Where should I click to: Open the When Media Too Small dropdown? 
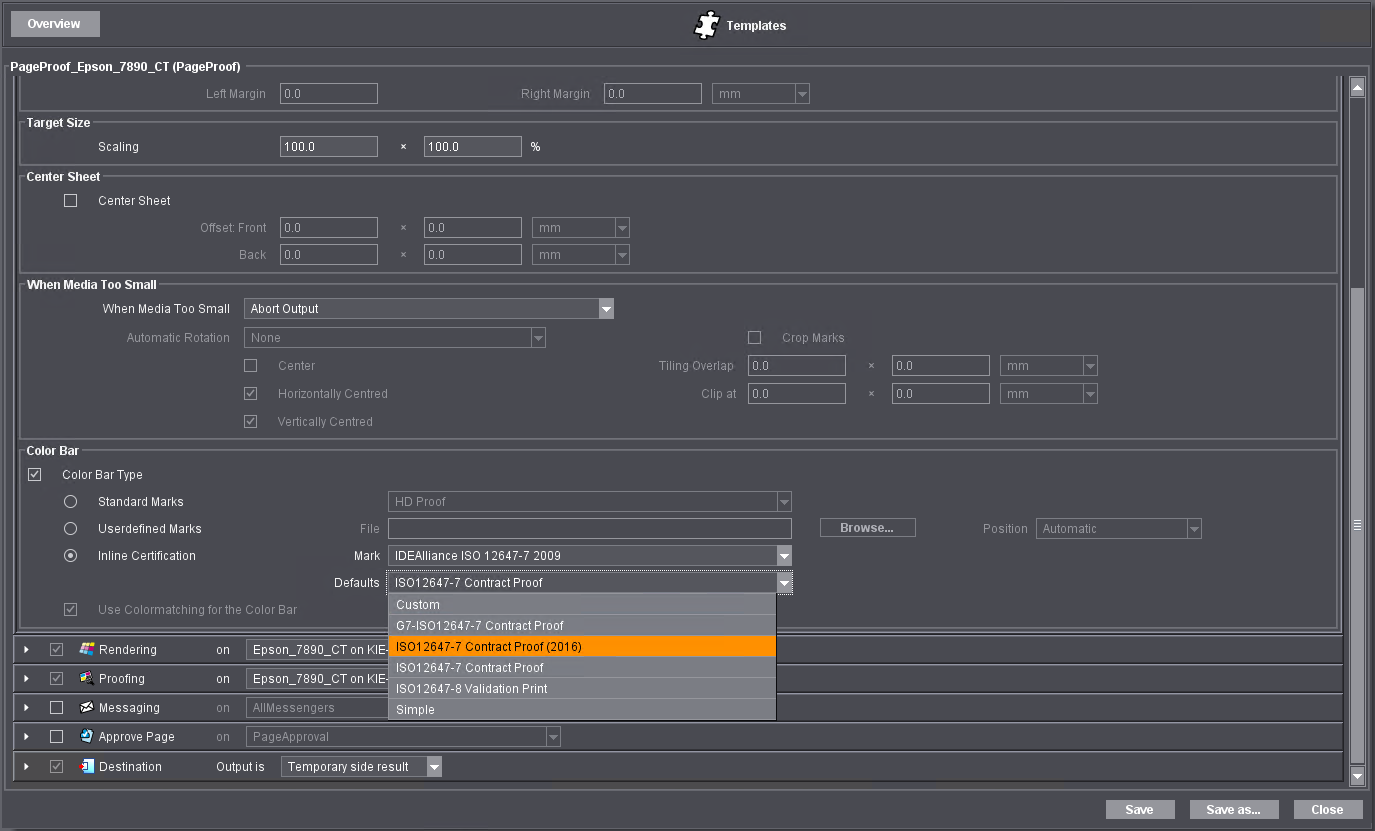coord(429,309)
